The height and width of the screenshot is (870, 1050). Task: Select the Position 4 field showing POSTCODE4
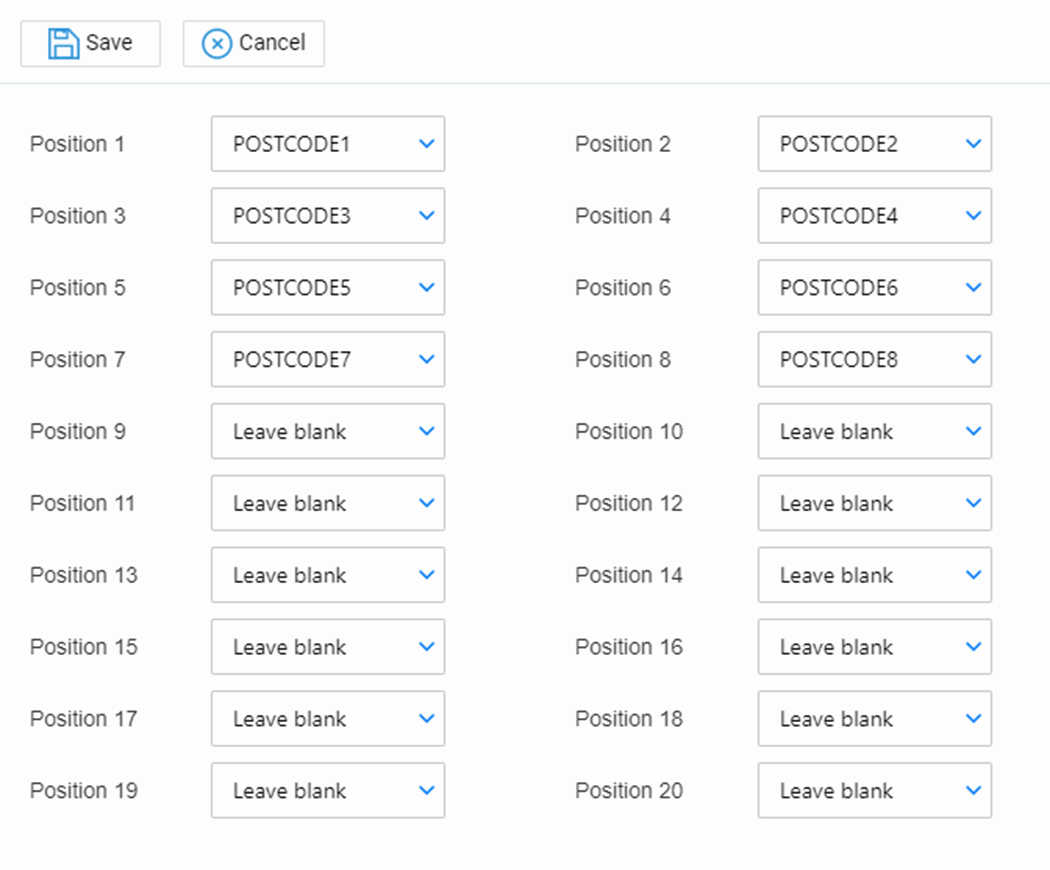click(x=874, y=215)
